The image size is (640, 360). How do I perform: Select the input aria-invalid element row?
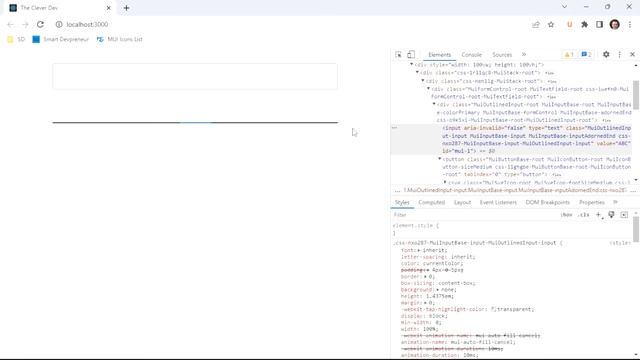(511, 140)
